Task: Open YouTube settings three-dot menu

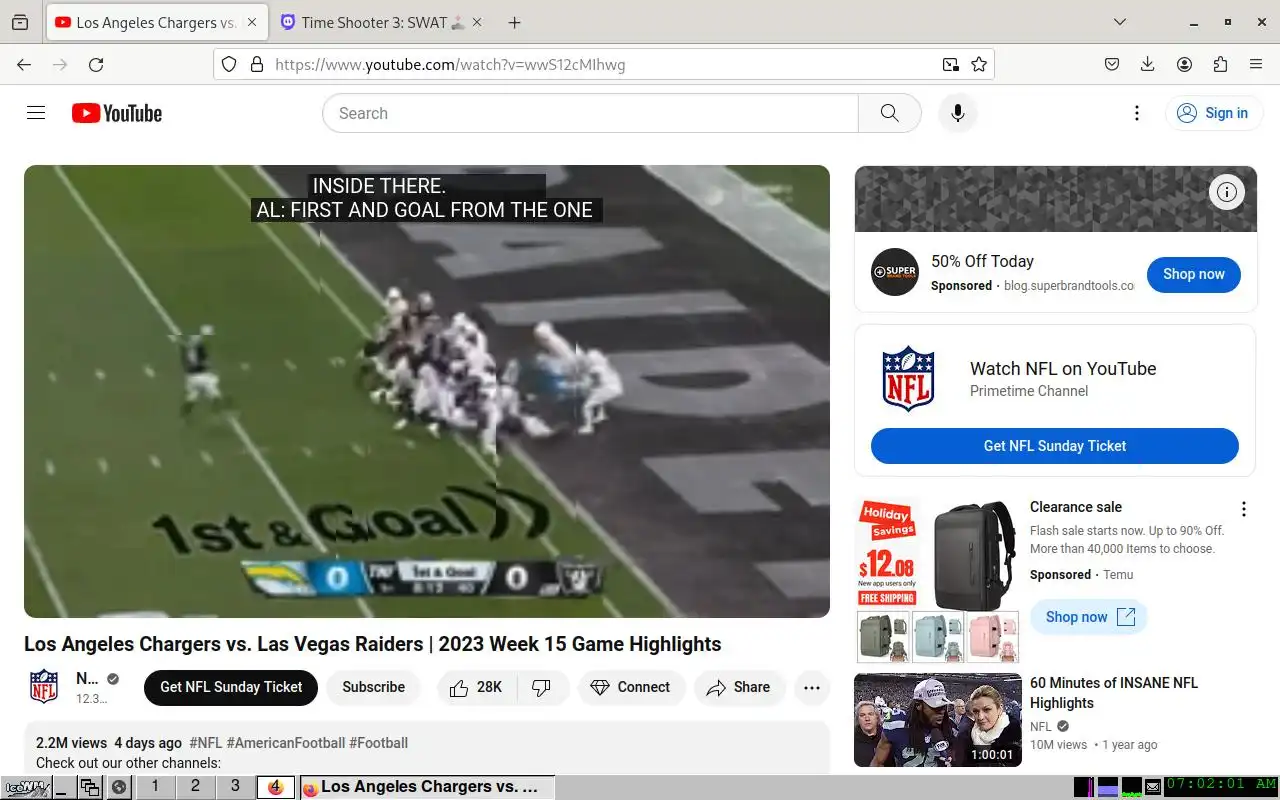Action: coord(1136,113)
